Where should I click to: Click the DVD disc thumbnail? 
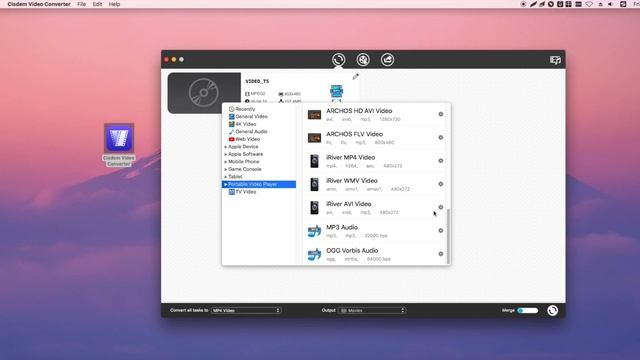pos(204,93)
